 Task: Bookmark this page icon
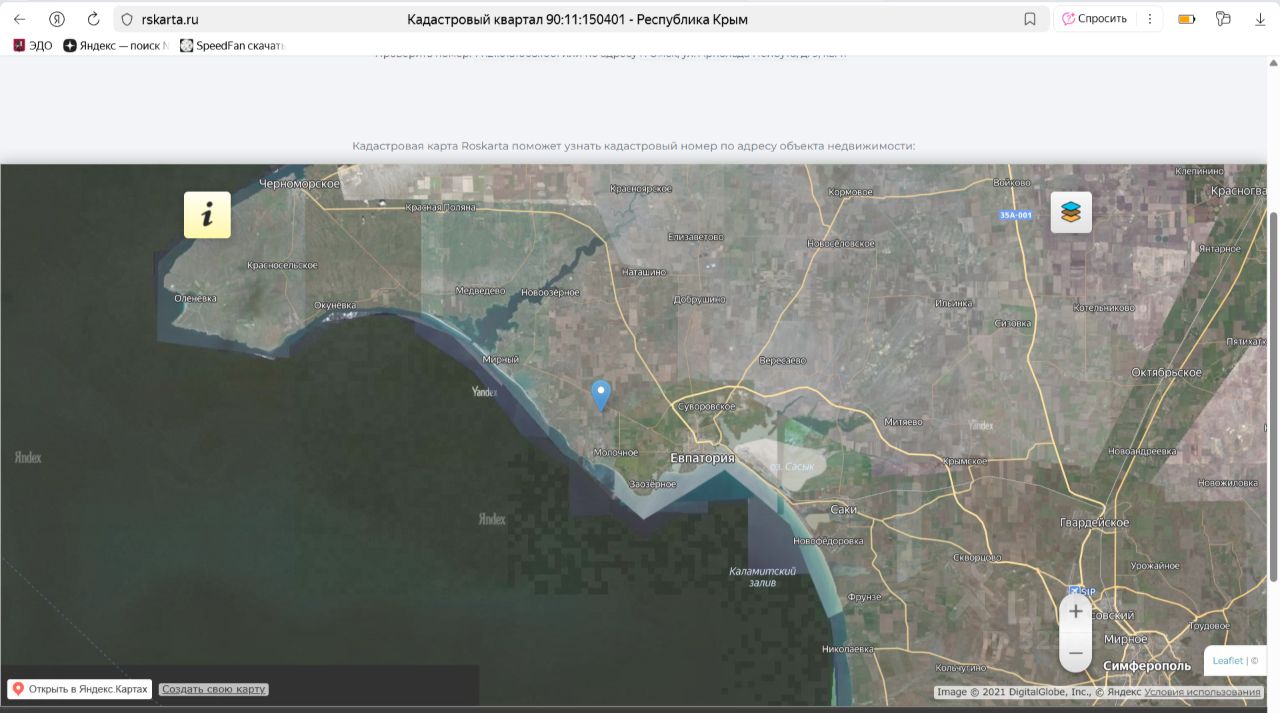[1030, 19]
